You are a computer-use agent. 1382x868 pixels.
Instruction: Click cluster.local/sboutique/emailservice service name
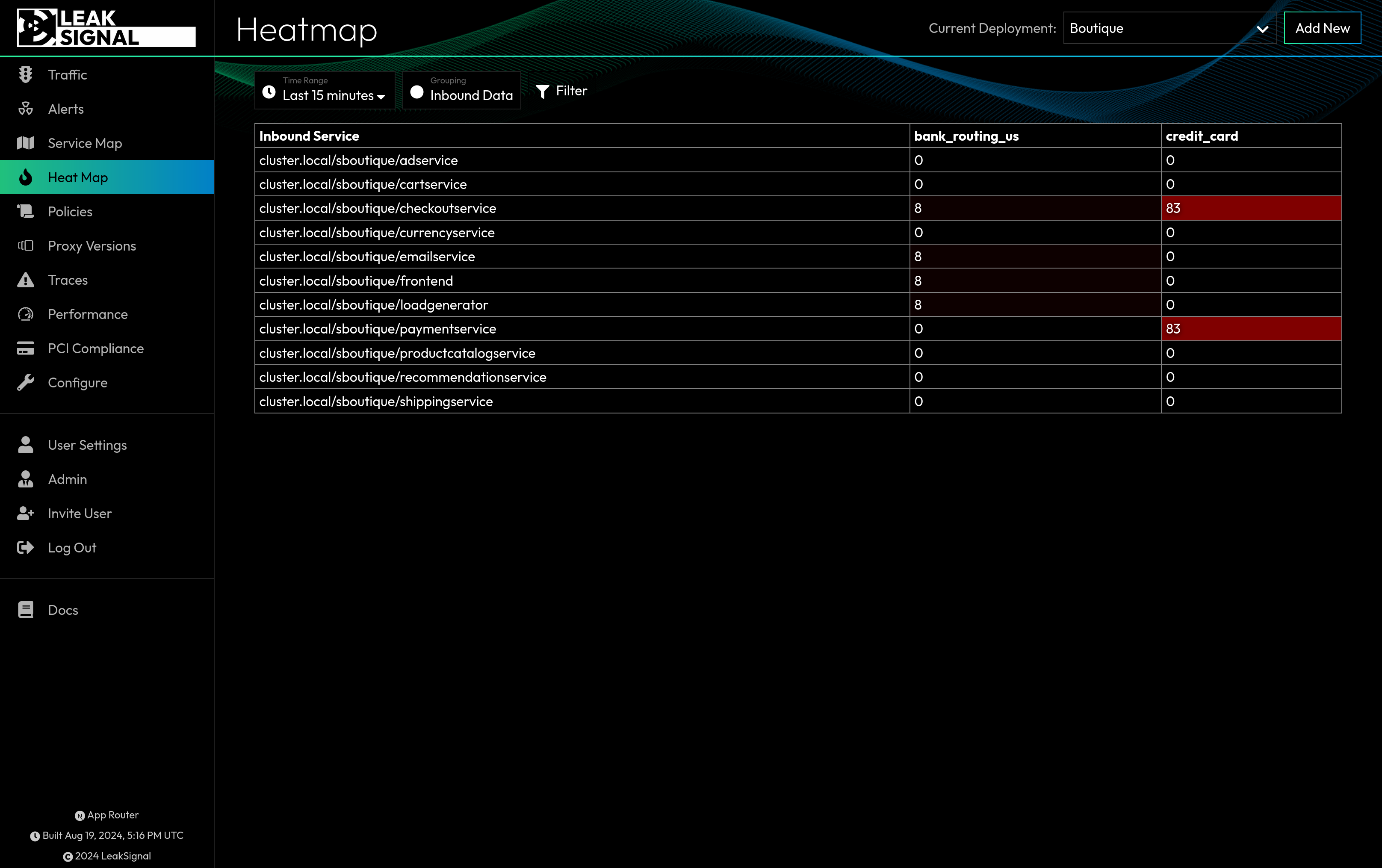[x=367, y=257]
